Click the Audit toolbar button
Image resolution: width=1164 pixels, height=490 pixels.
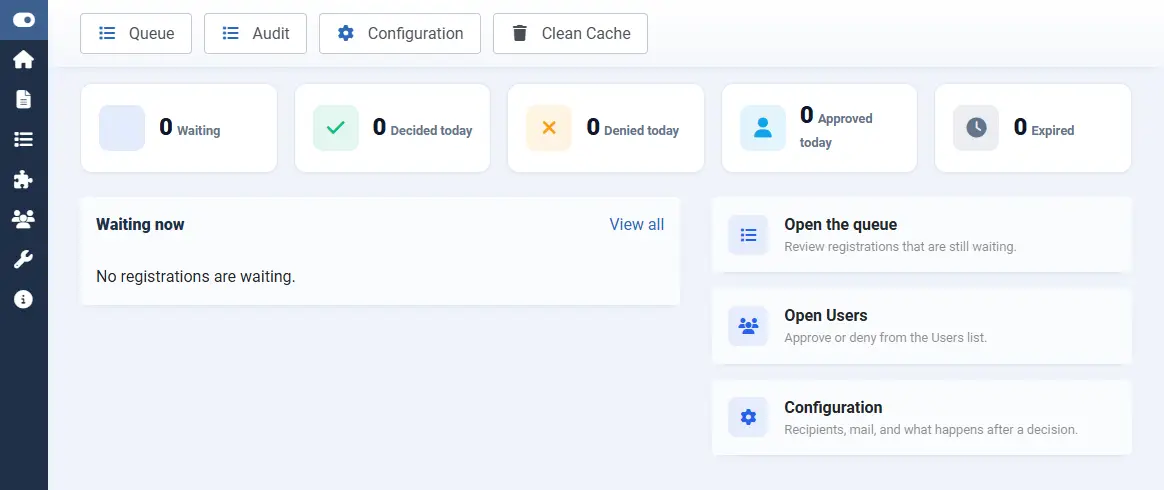[x=255, y=33]
